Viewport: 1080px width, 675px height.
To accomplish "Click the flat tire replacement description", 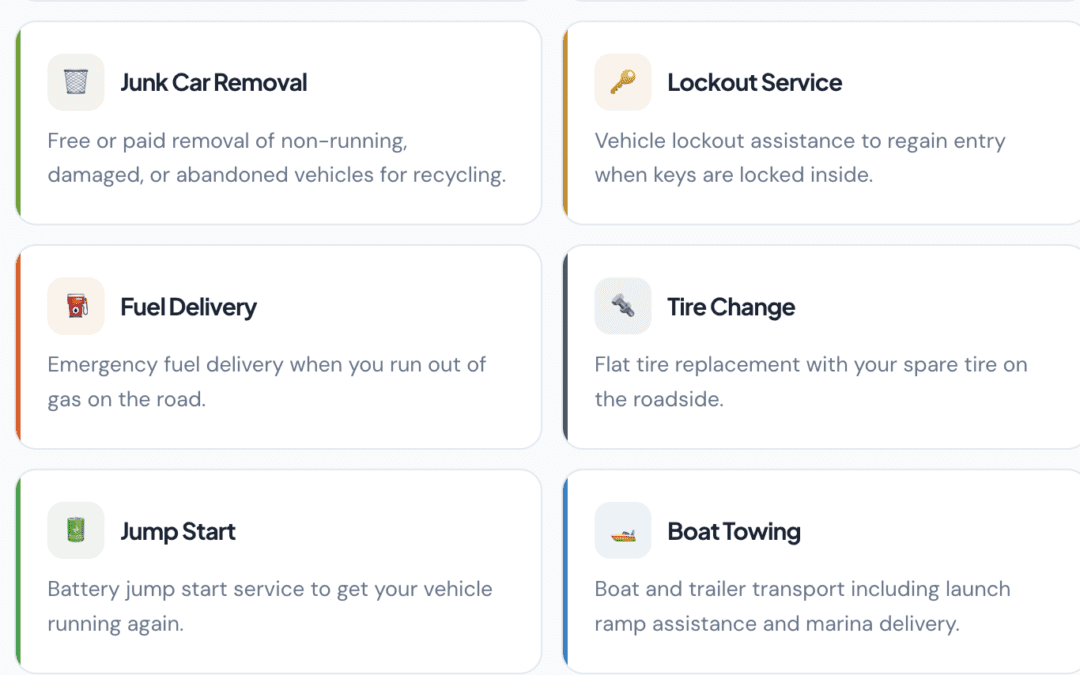I will [810, 382].
